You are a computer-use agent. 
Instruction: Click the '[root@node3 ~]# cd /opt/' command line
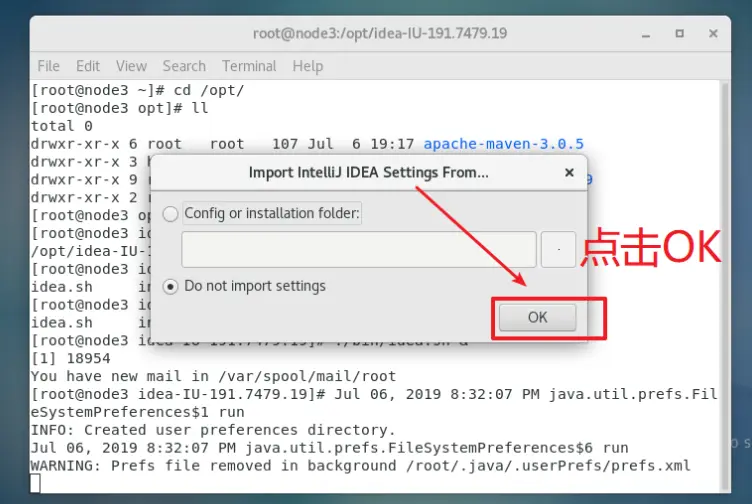(138, 90)
